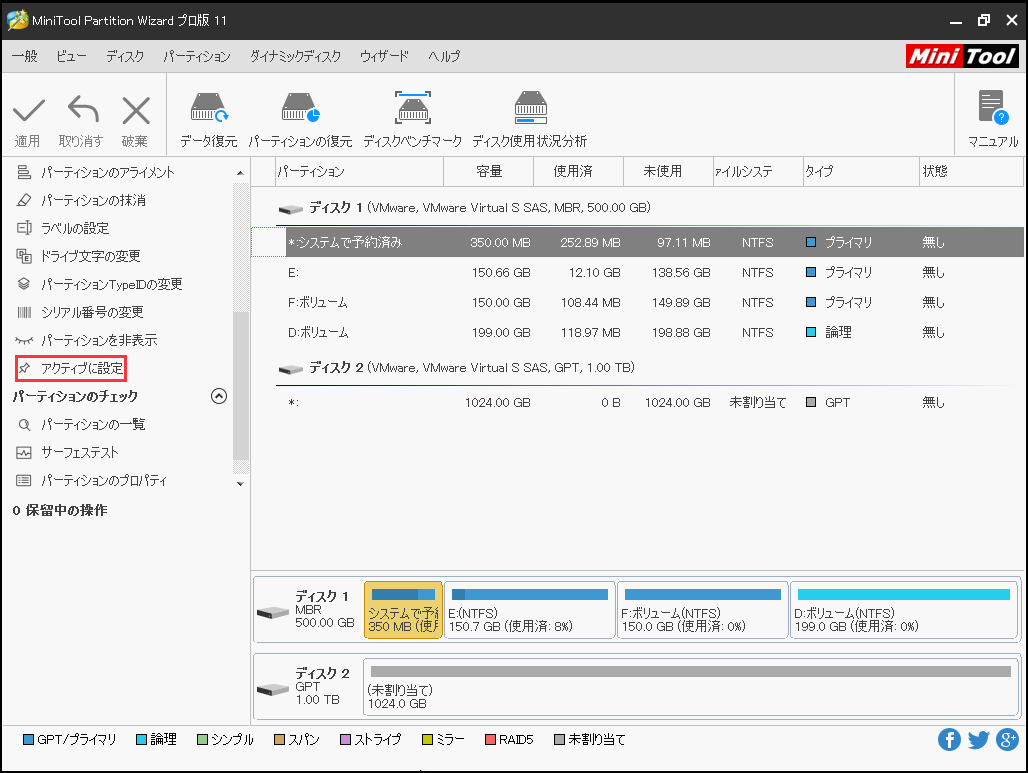Open the Twitter share icon

(978, 740)
